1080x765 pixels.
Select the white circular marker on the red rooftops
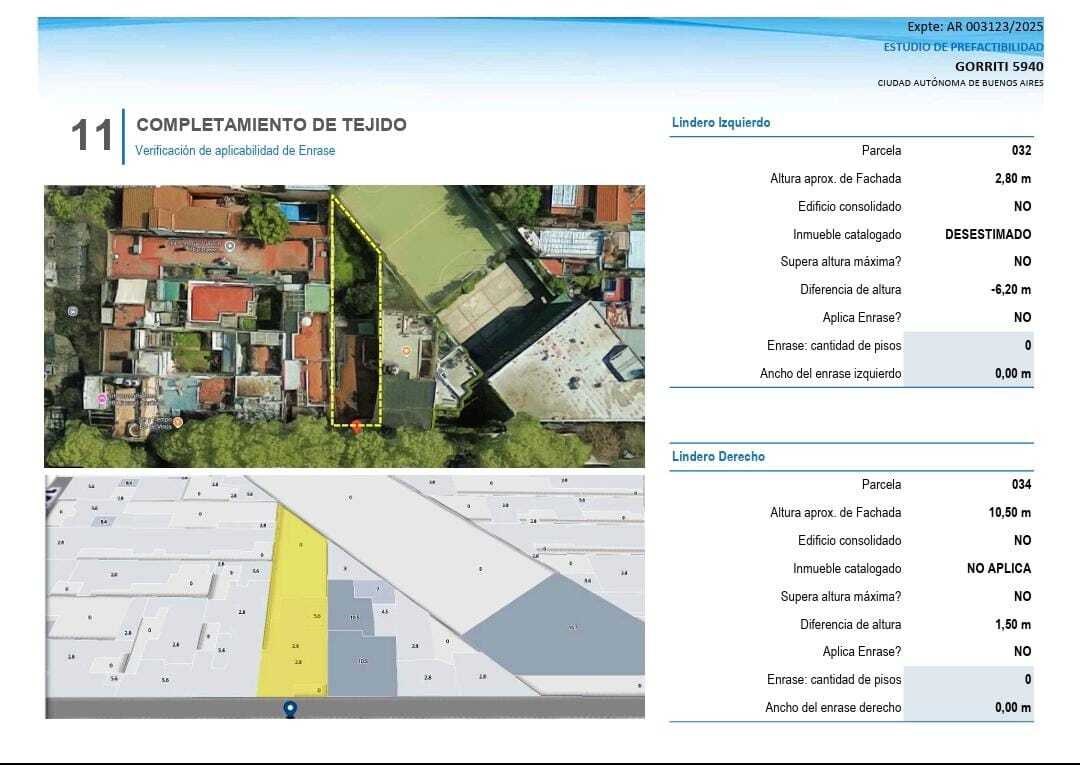[x=231, y=246]
